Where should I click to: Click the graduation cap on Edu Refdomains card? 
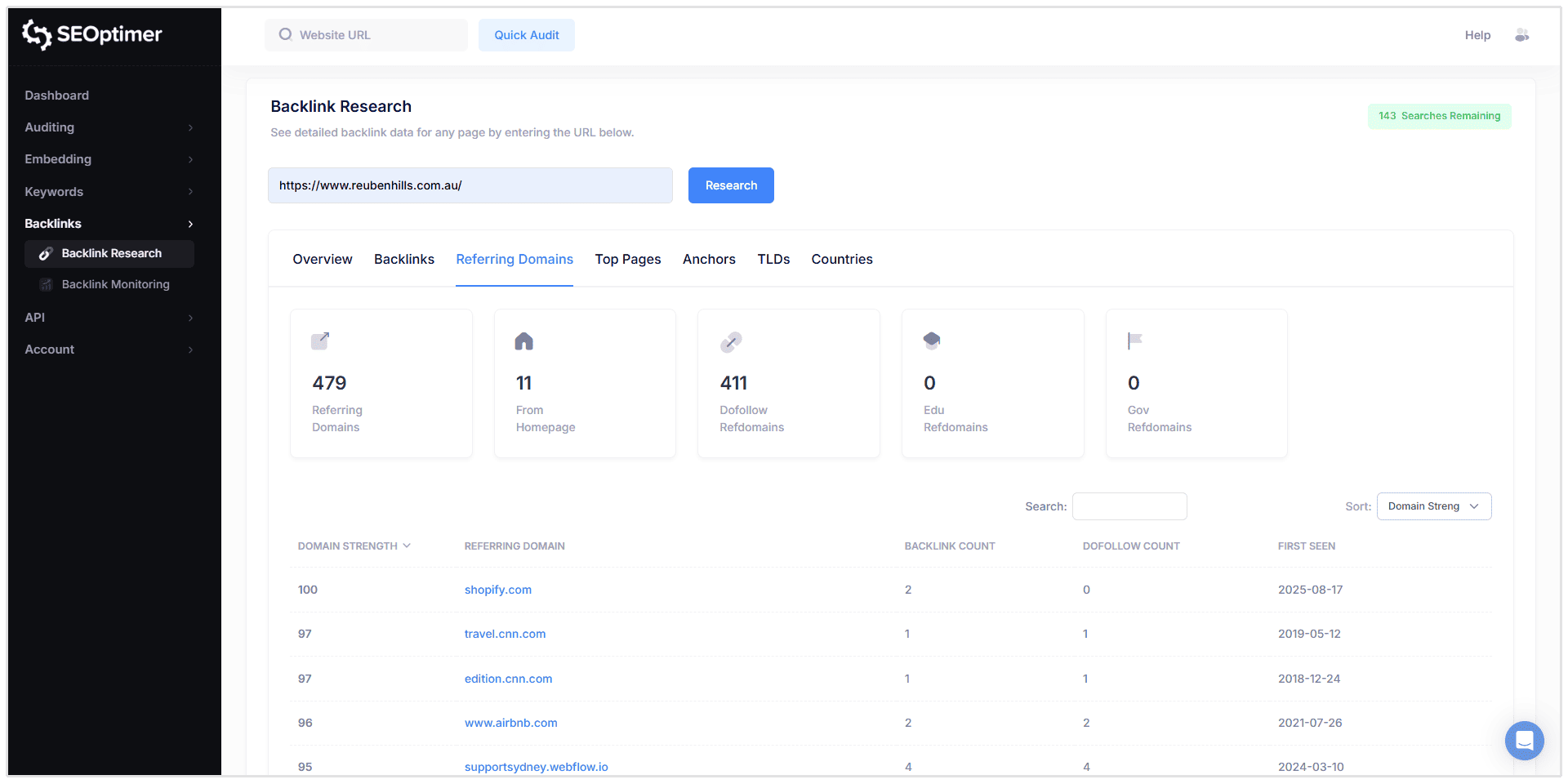[932, 341]
